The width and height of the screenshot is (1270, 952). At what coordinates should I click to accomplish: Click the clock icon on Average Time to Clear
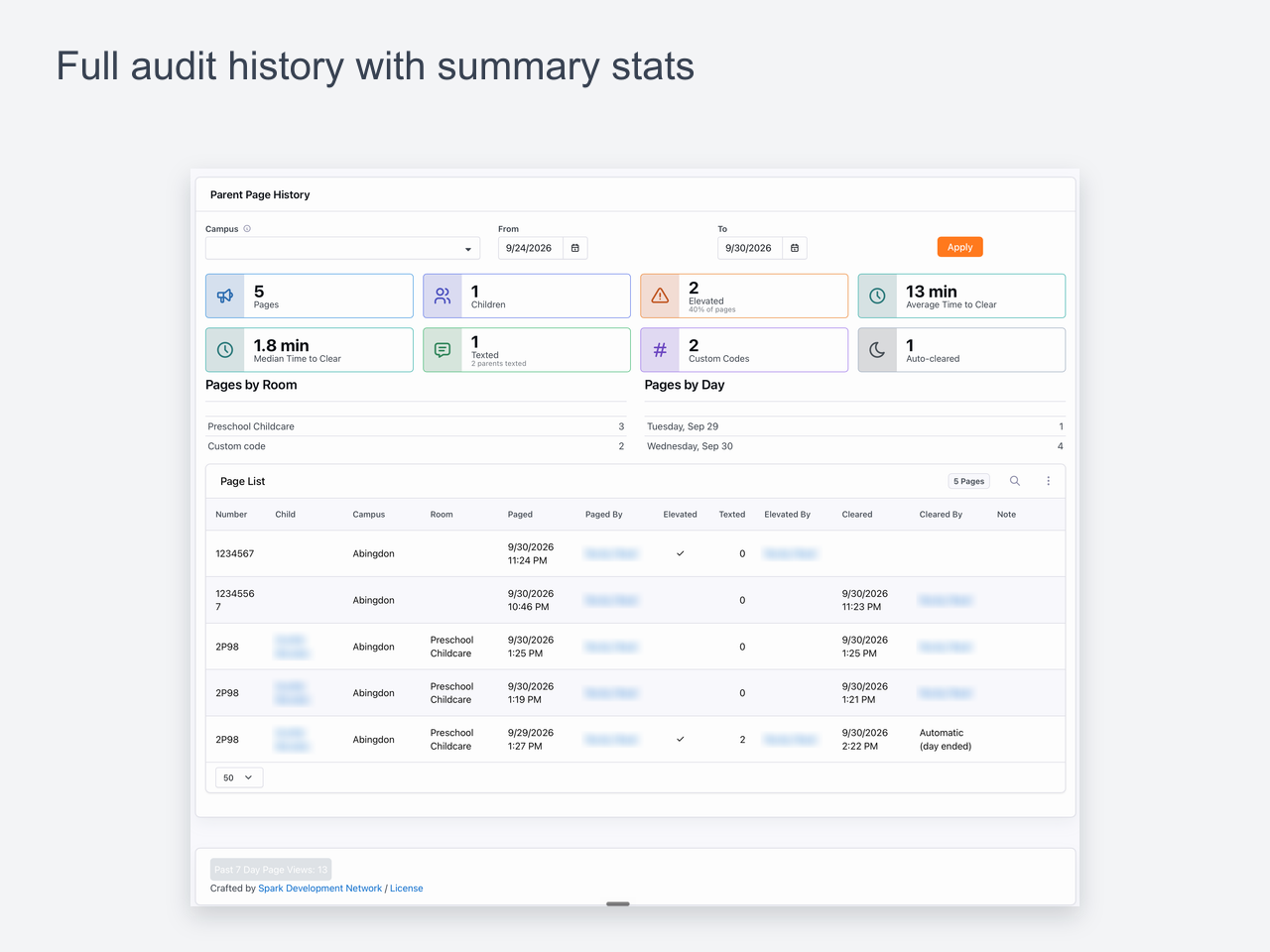tap(877, 296)
